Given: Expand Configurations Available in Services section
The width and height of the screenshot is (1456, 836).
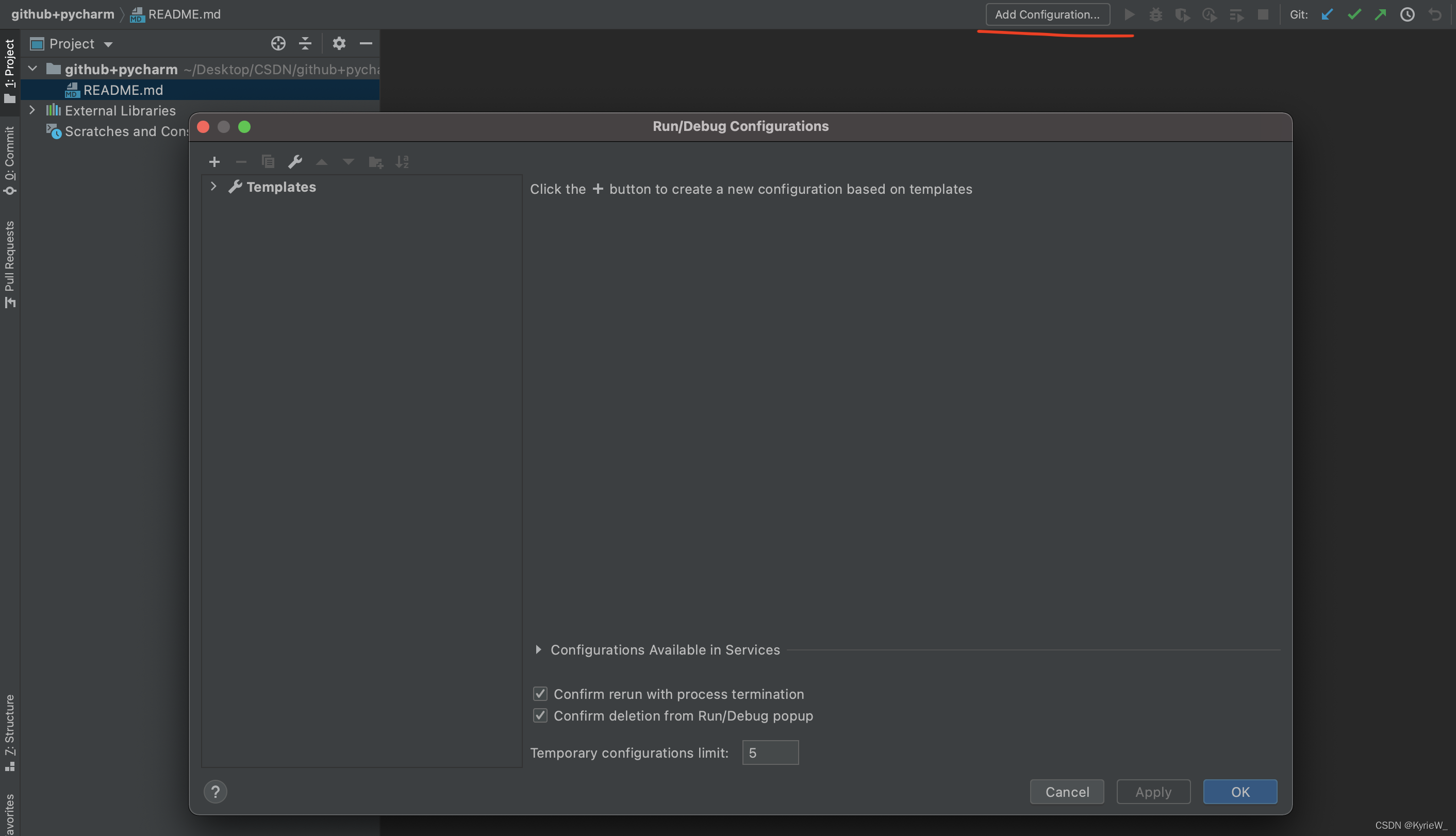Looking at the screenshot, I should [x=538, y=649].
